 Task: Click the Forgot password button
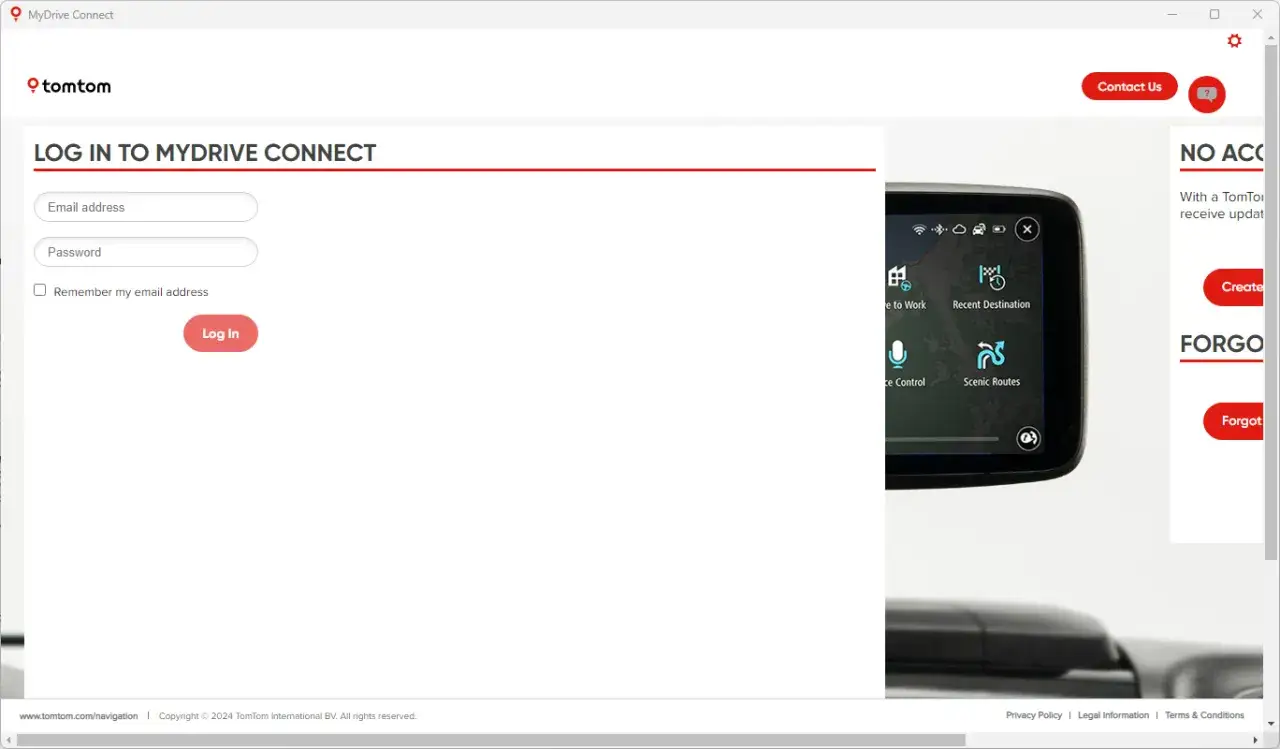pyautogui.click(x=1233, y=421)
